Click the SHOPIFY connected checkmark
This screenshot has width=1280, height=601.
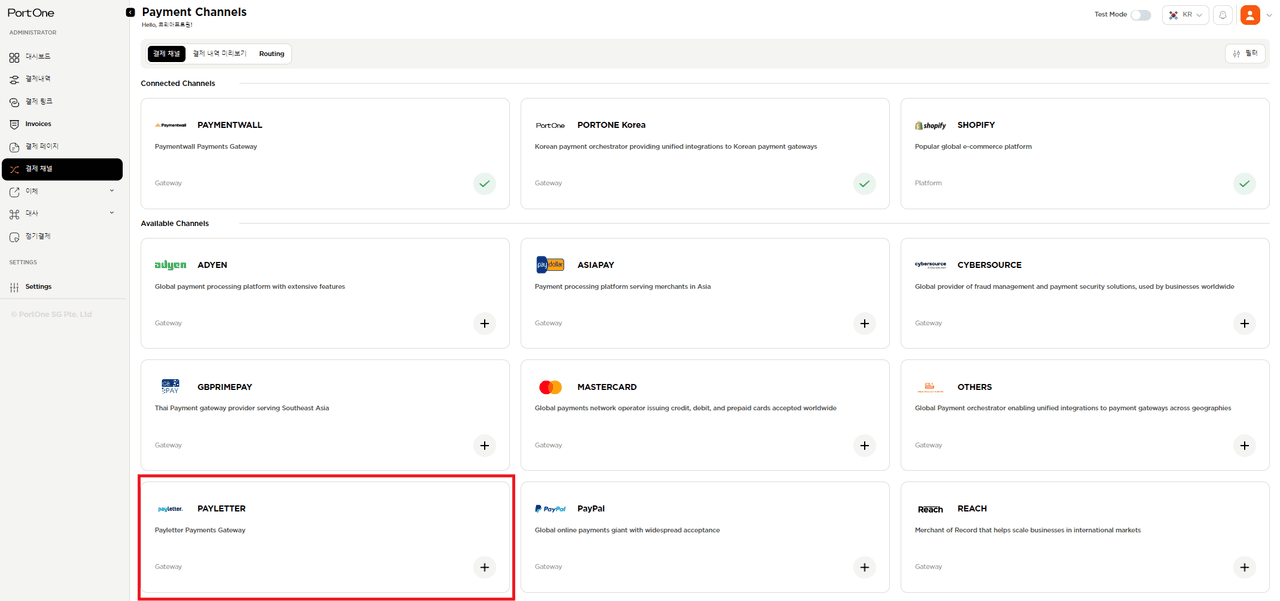pyautogui.click(x=1244, y=183)
